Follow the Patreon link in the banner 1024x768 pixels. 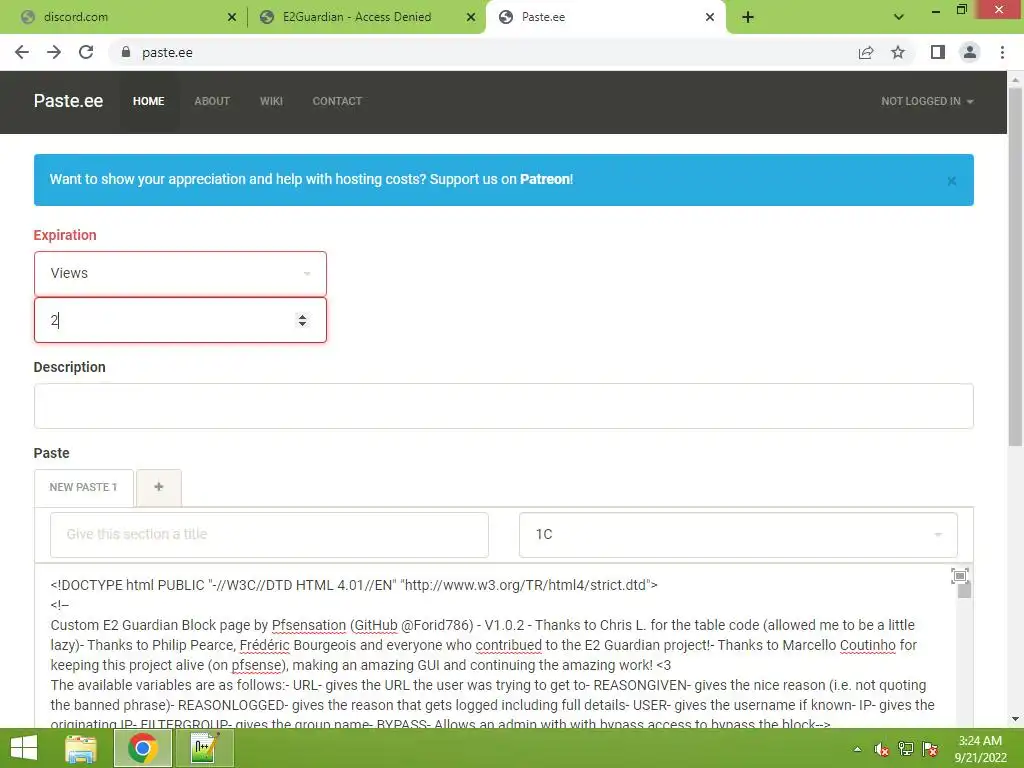(x=545, y=179)
